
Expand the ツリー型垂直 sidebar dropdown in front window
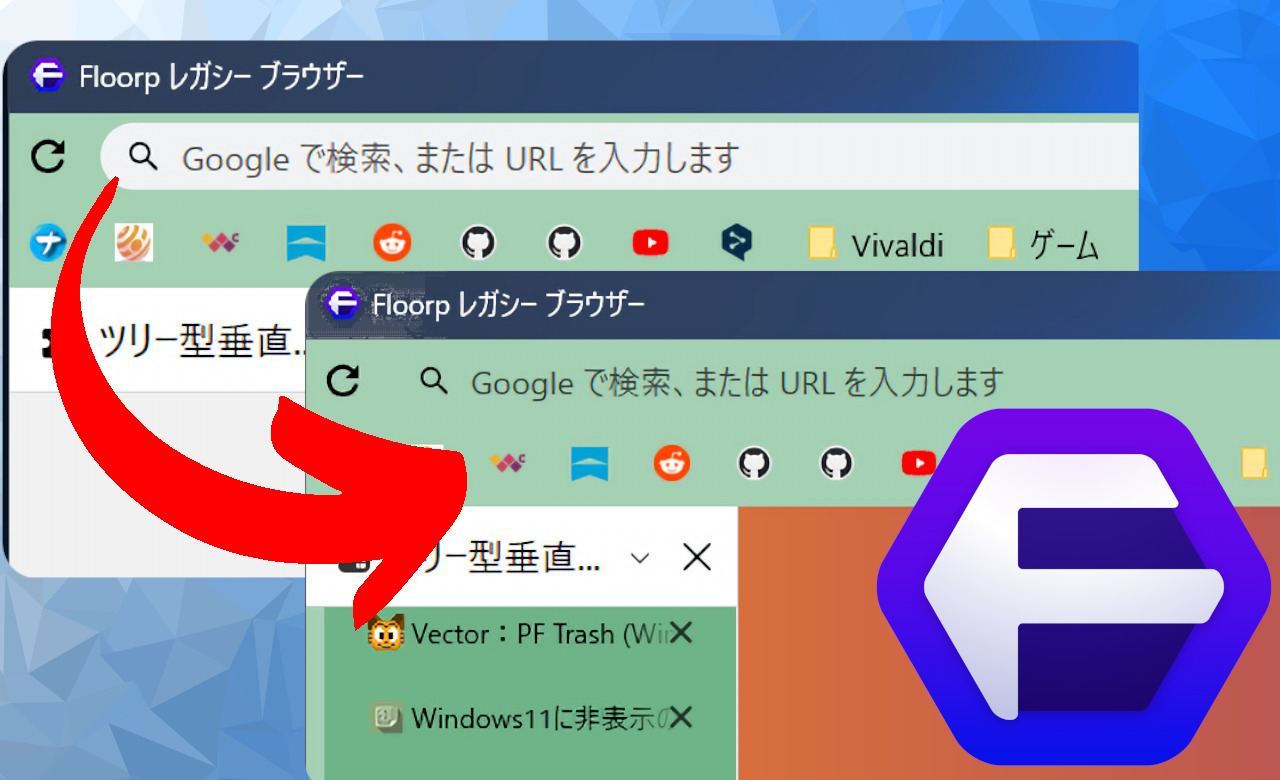click(x=640, y=558)
